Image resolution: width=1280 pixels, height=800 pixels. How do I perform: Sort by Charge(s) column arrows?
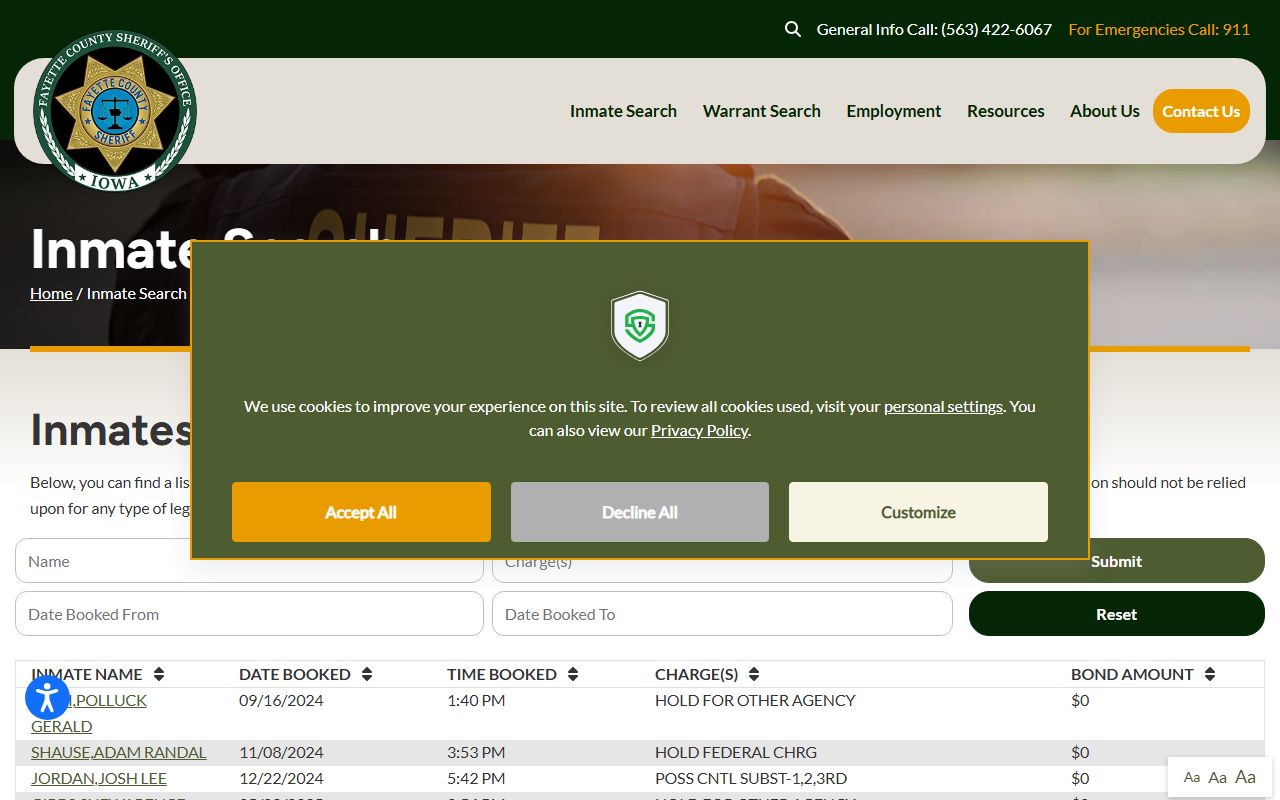point(754,674)
